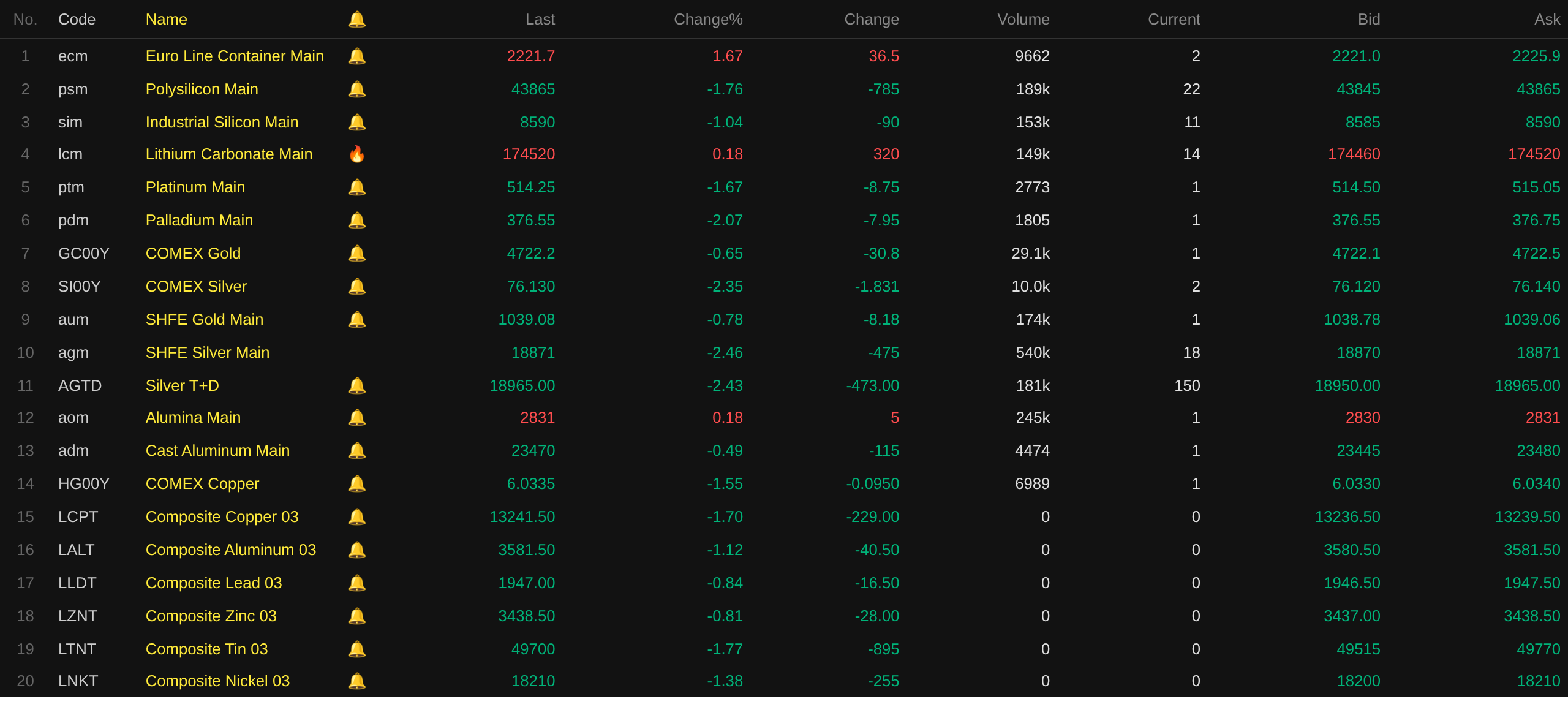Click the bell icon for Euro Line Container Main
The width and height of the screenshot is (1568, 707).
(356, 56)
